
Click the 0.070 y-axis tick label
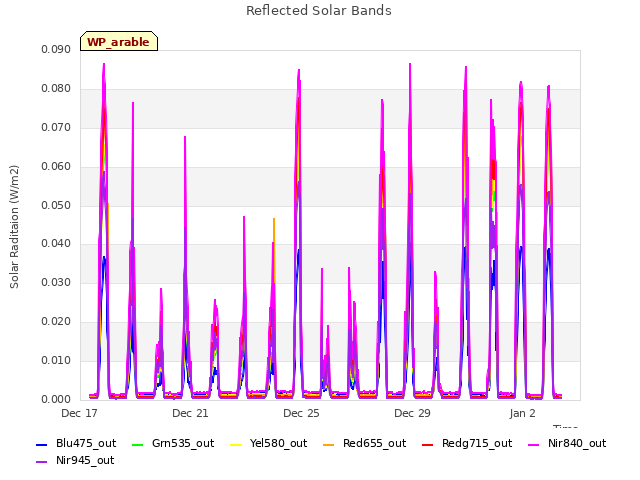click(x=56, y=127)
